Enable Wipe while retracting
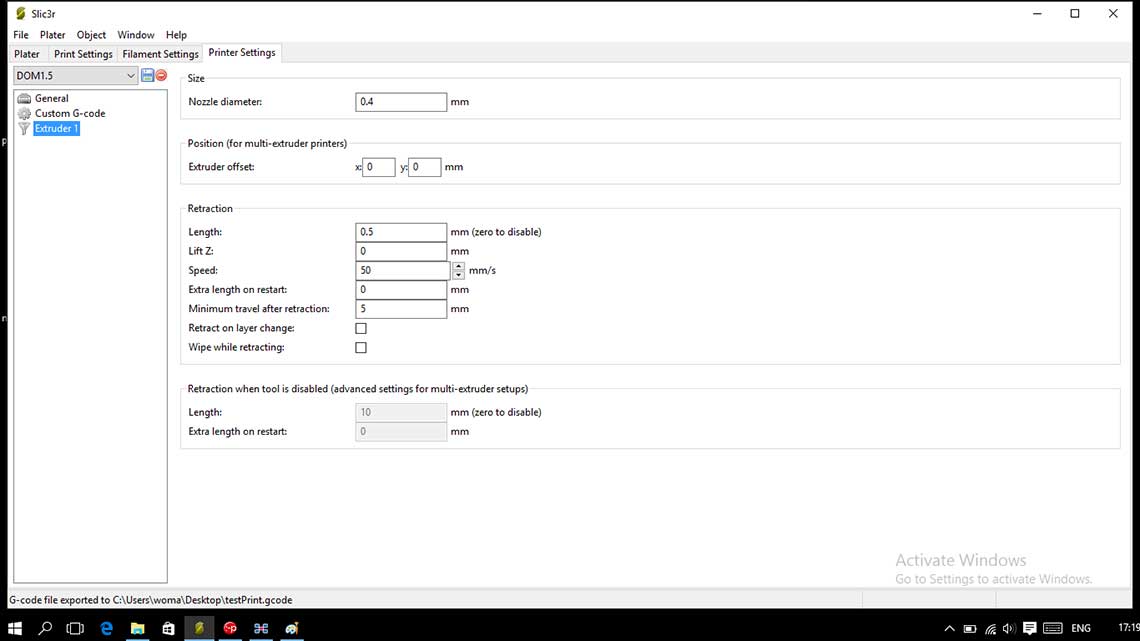 coord(361,347)
